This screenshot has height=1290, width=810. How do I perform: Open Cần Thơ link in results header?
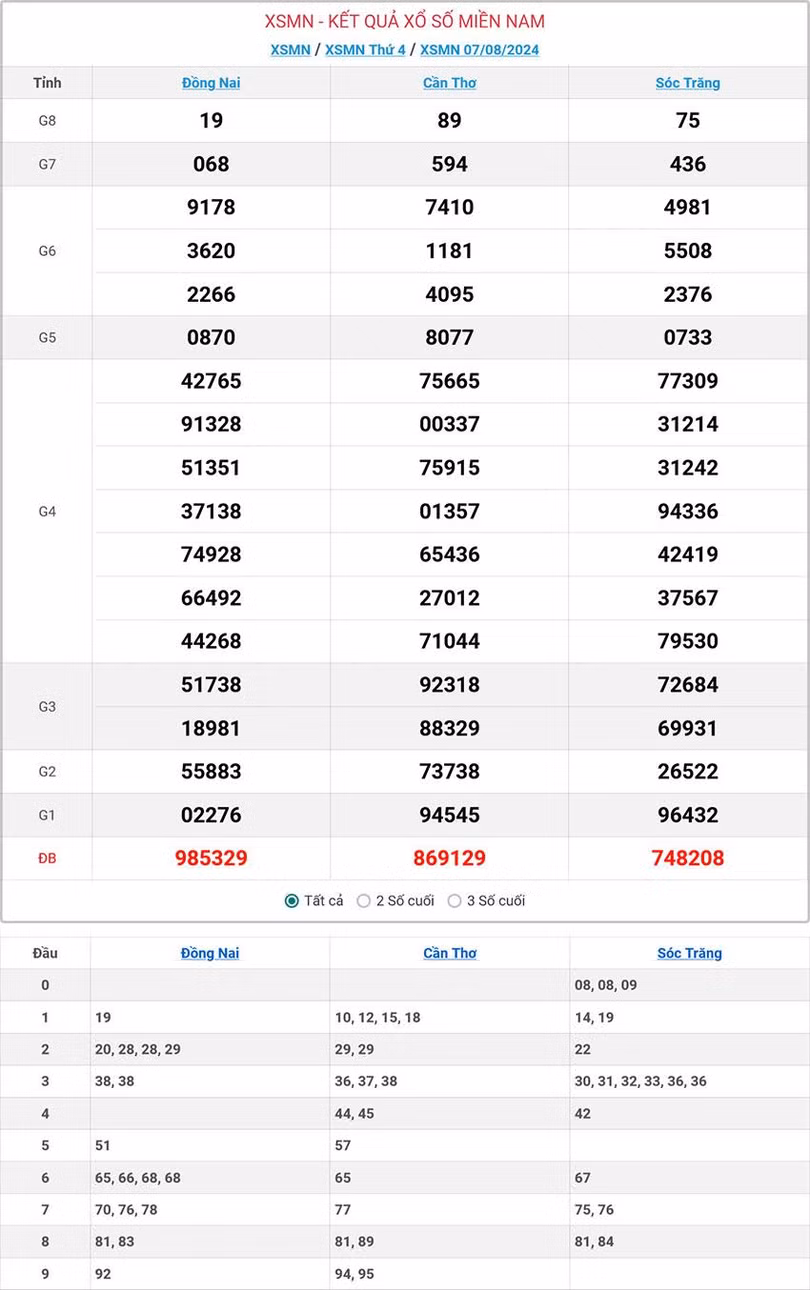(449, 83)
